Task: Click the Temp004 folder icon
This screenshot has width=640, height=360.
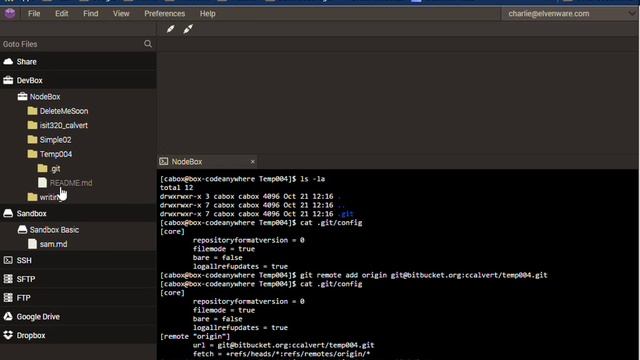Action: [32, 154]
